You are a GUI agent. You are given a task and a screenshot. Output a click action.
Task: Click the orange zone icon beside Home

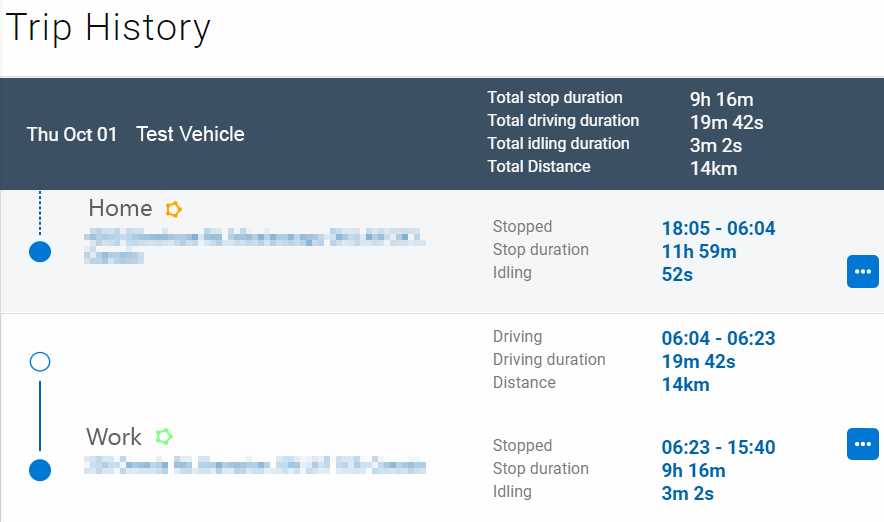tap(174, 209)
